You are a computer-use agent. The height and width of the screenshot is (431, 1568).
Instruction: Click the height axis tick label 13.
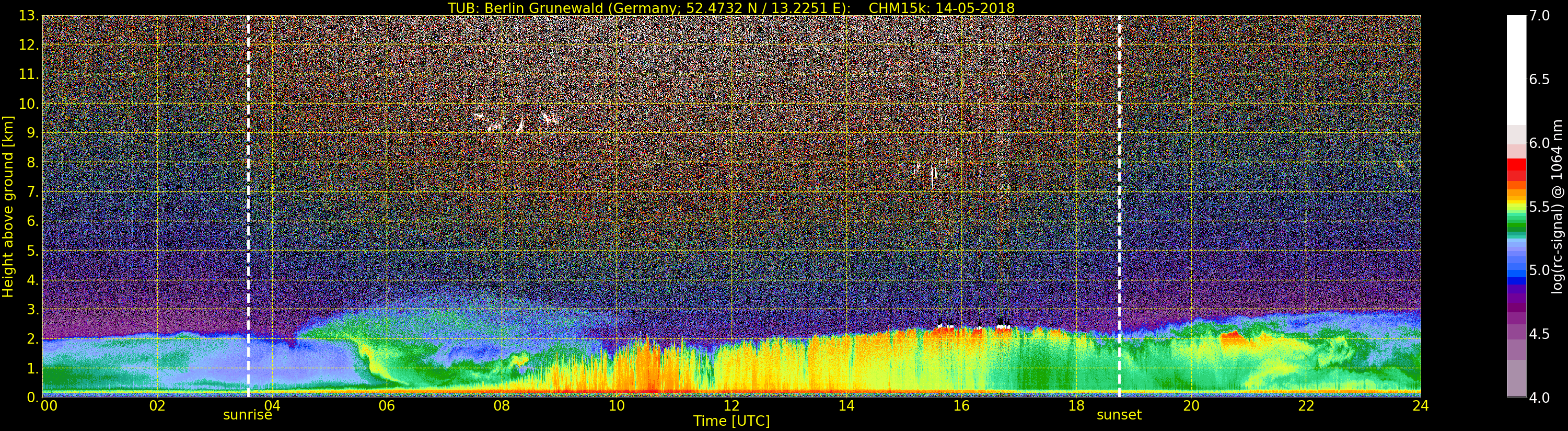click(28, 16)
